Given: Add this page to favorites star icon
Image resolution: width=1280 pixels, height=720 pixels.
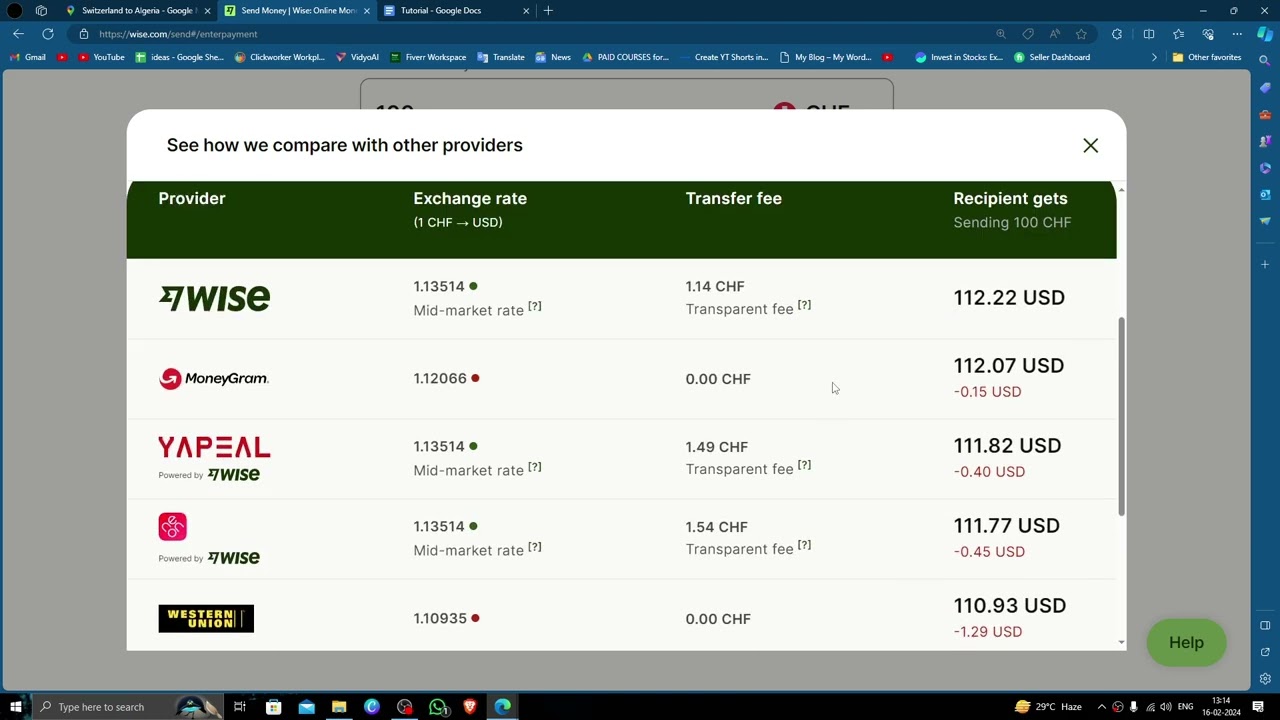Looking at the screenshot, I should tap(1081, 34).
